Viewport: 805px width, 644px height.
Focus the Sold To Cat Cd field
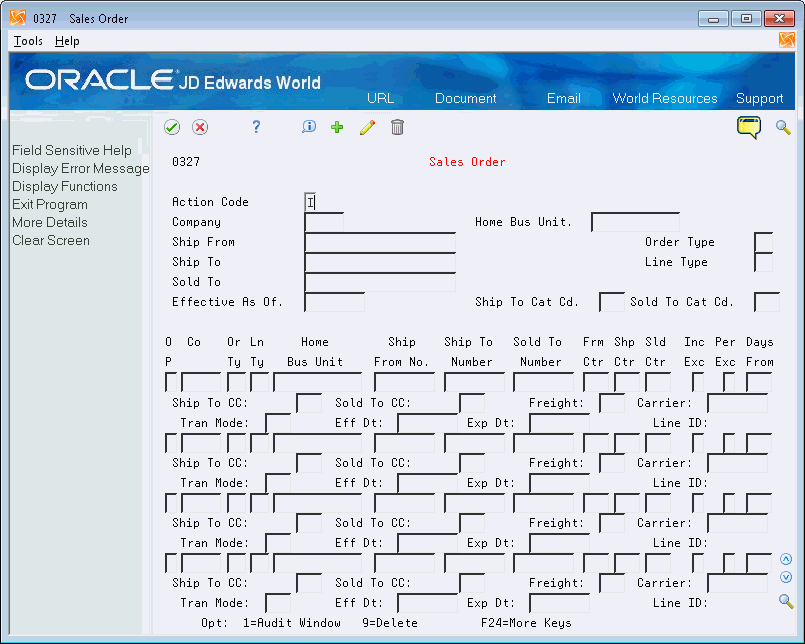(767, 302)
